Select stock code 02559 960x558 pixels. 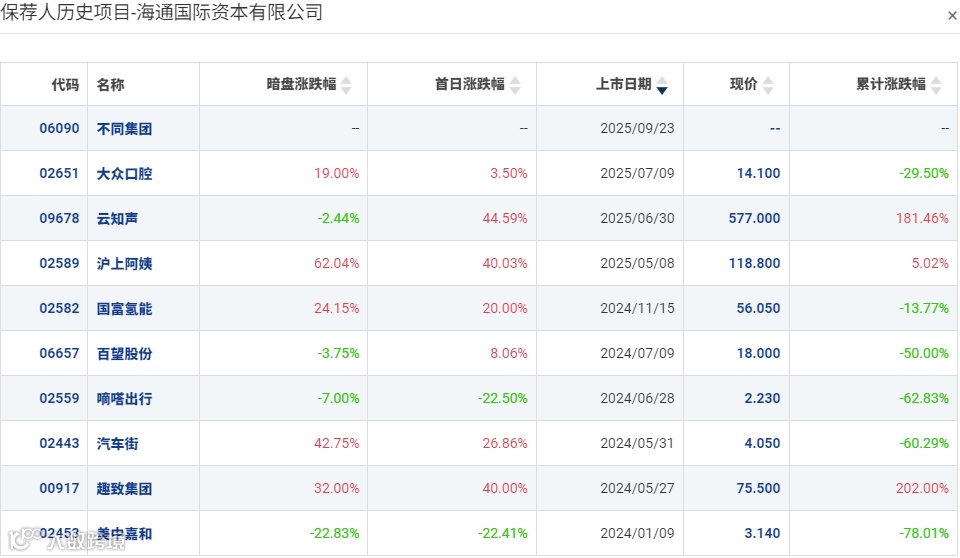tap(59, 398)
